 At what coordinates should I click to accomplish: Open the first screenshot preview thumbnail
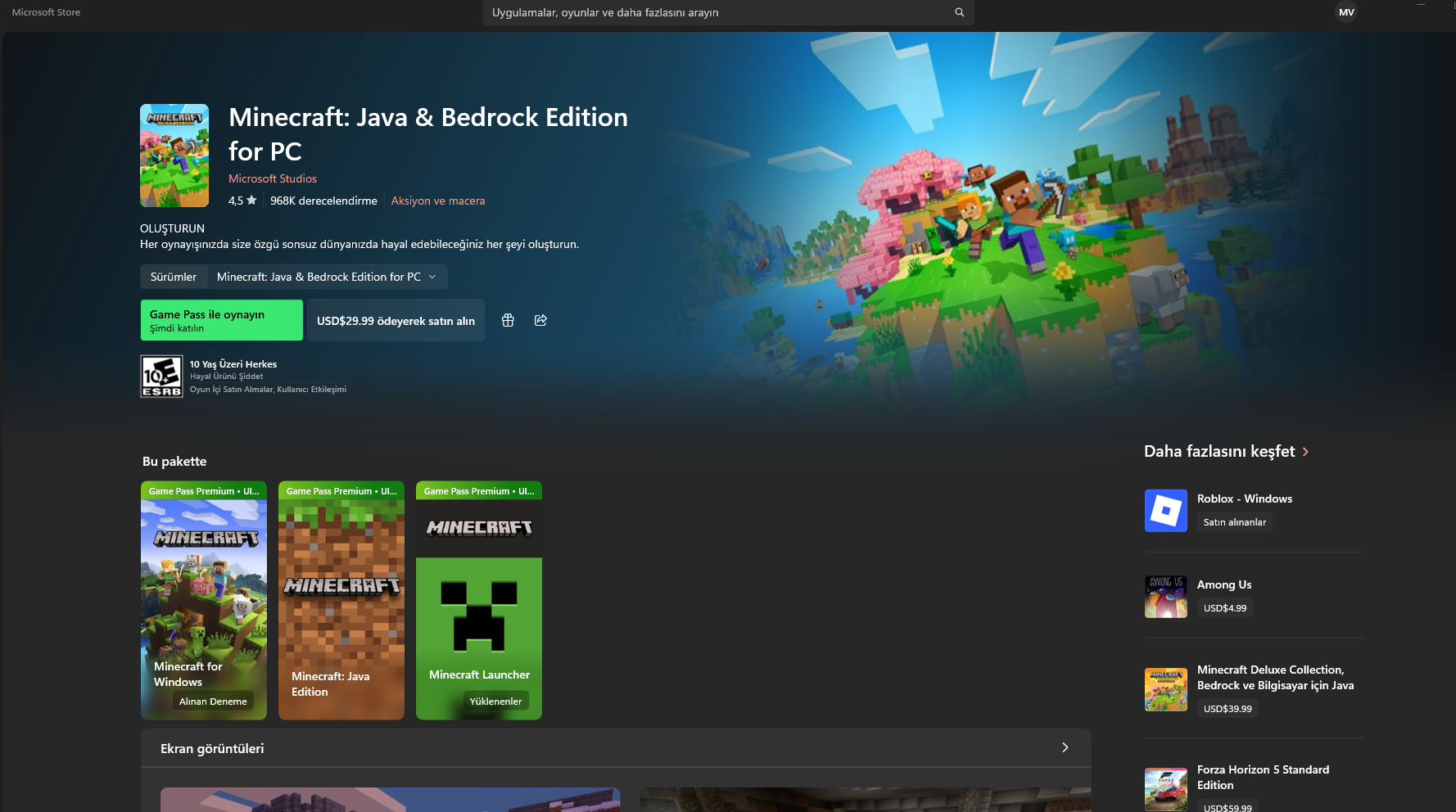[390, 800]
